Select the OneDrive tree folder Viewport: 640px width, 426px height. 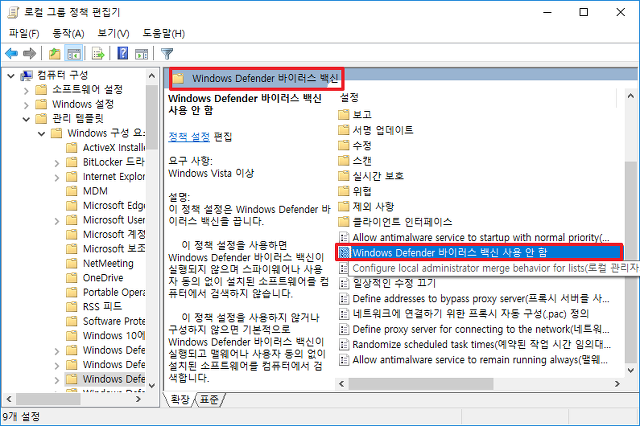pos(95,278)
